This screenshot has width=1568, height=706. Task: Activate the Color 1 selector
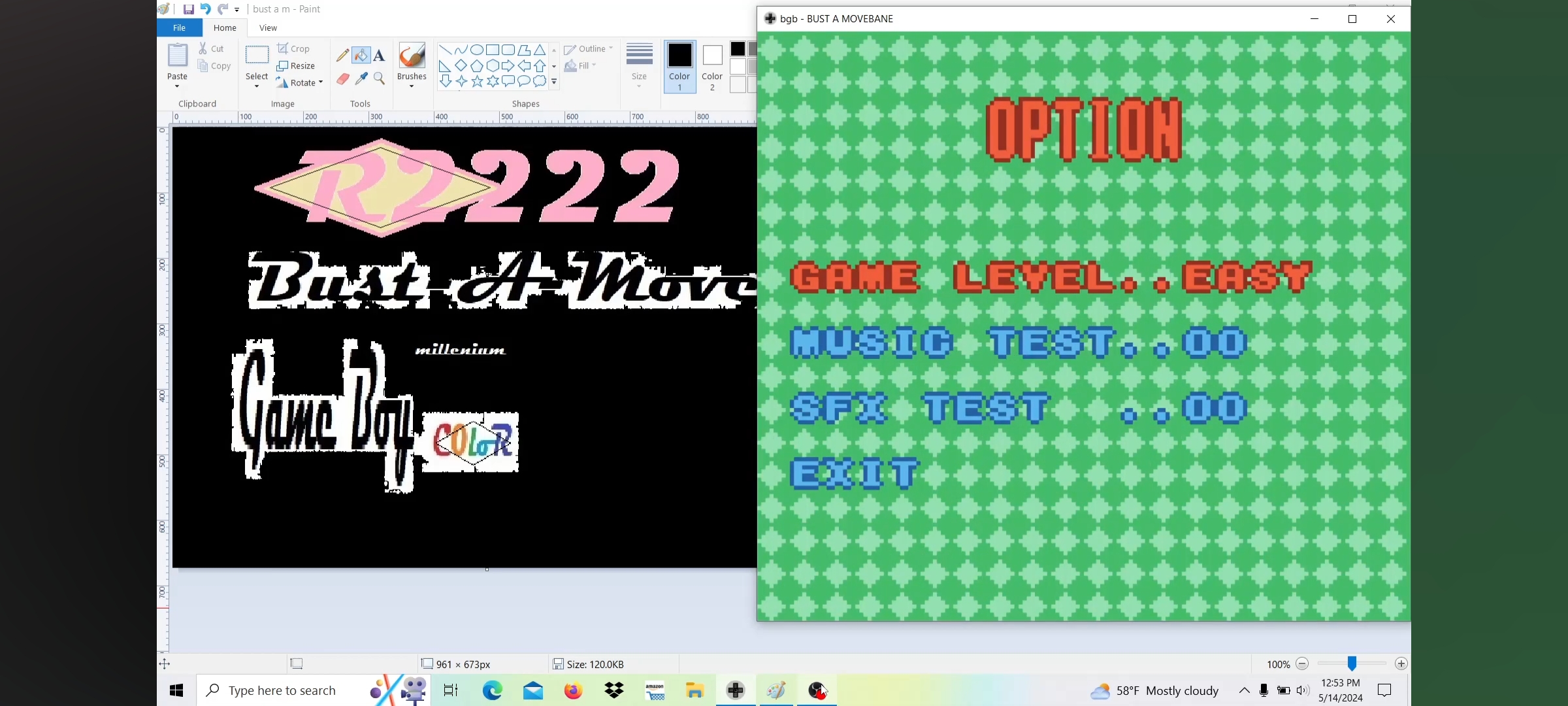(679, 67)
